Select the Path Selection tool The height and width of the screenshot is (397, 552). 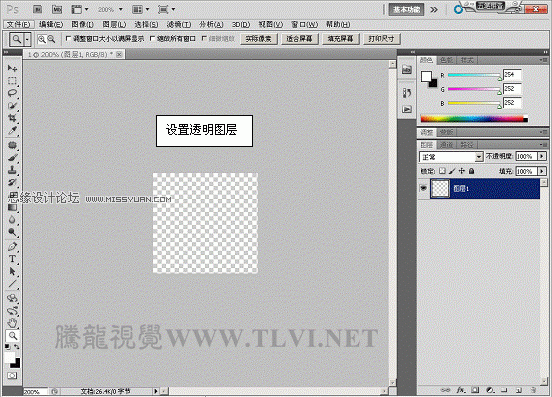coord(12,271)
